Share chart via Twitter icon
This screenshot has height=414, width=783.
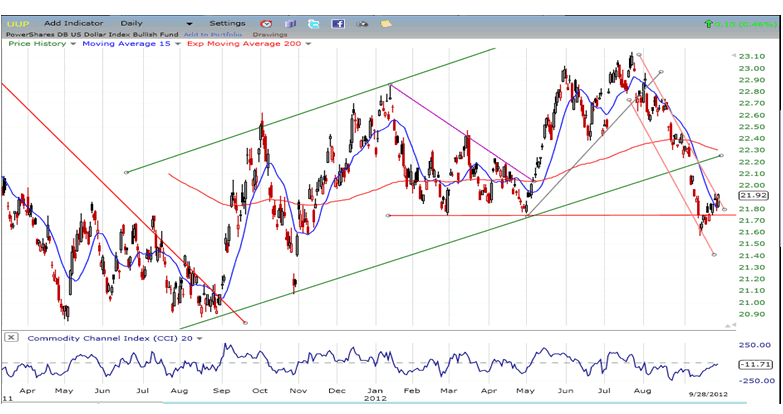click(314, 22)
